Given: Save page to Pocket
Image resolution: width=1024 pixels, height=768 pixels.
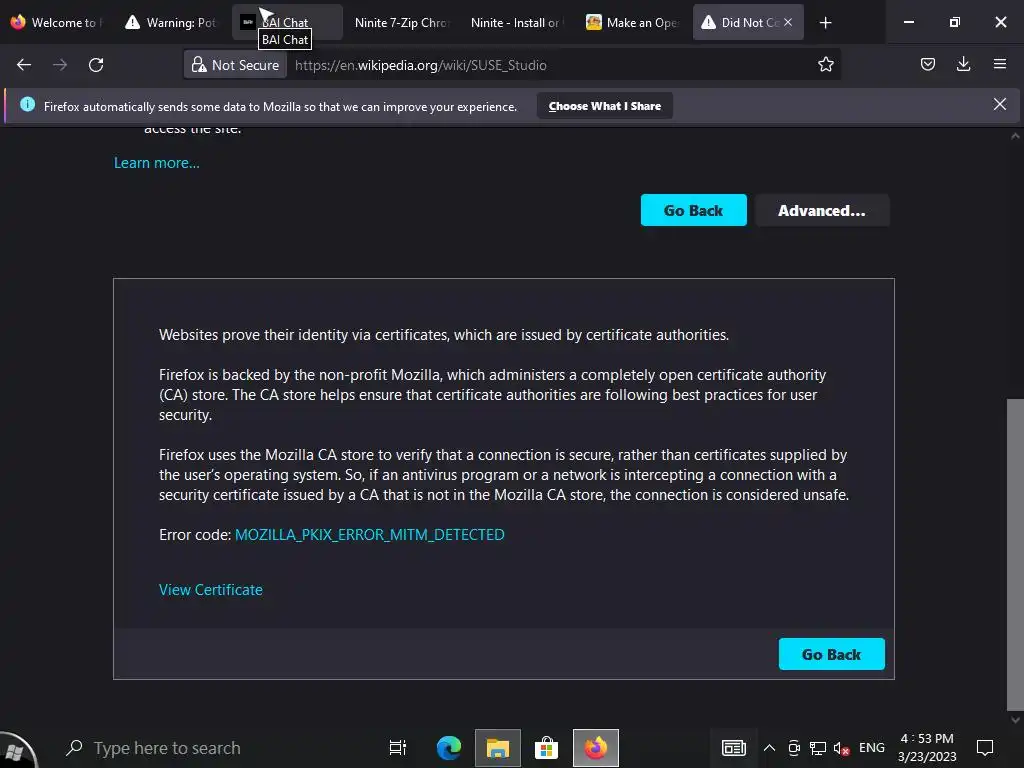Looking at the screenshot, I should [x=927, y=64].
